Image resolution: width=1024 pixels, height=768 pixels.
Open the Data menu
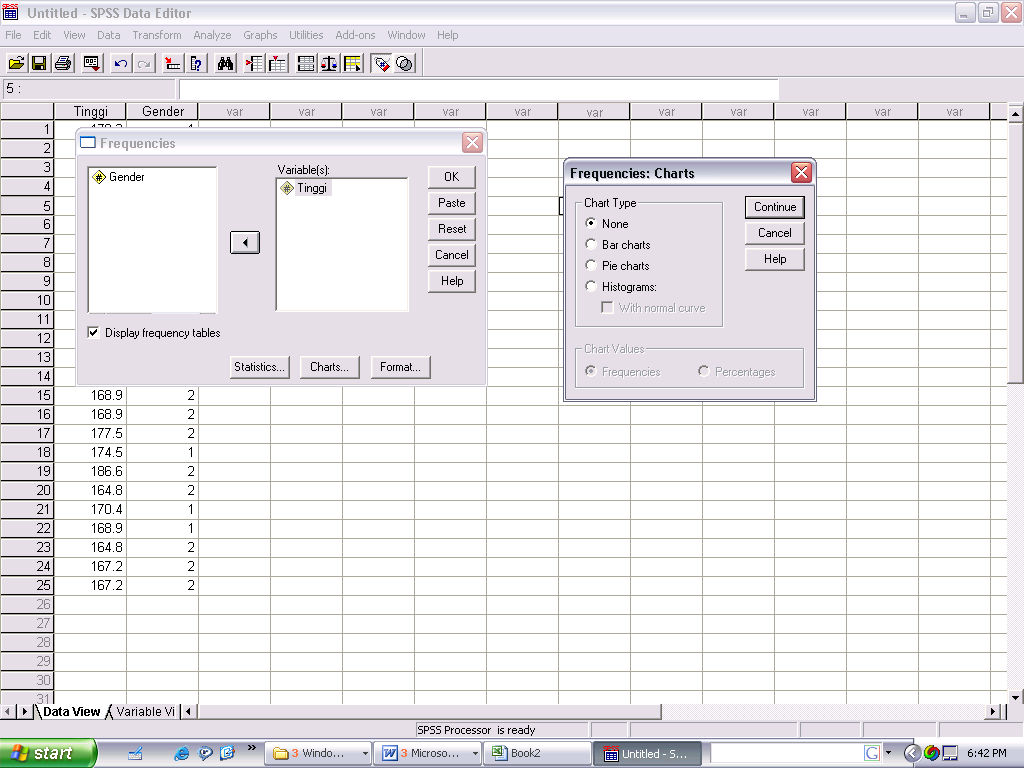coord(108,35)
